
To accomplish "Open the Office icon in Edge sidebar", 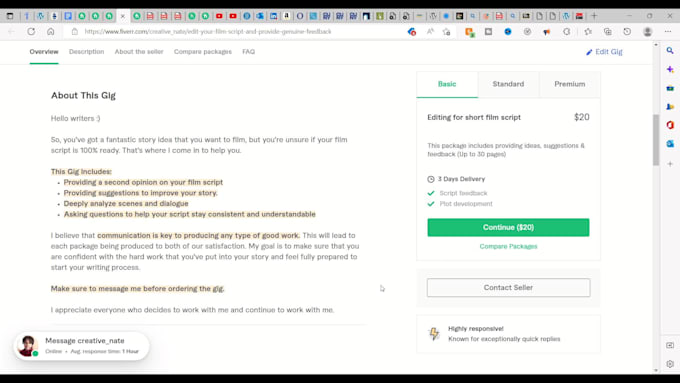I will (670, 125).
